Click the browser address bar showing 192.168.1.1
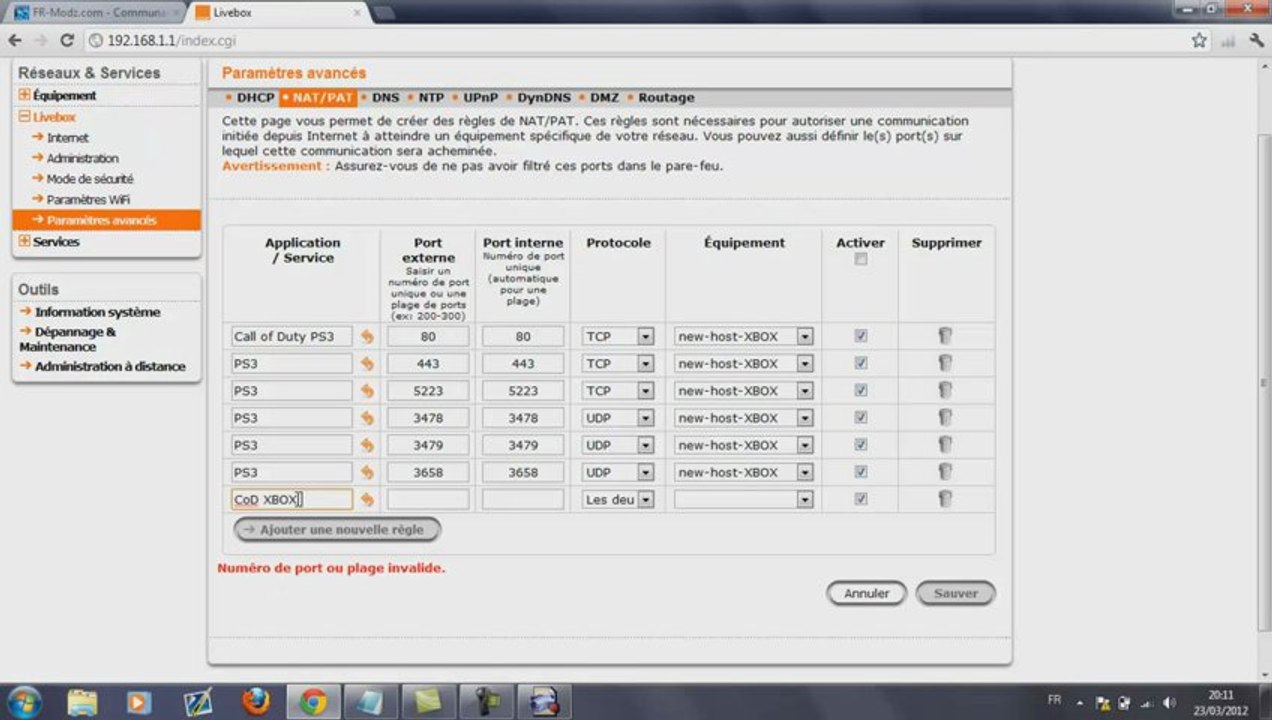Image resolution: width=1272 pixels, height=720 pixels. point(635,41)
